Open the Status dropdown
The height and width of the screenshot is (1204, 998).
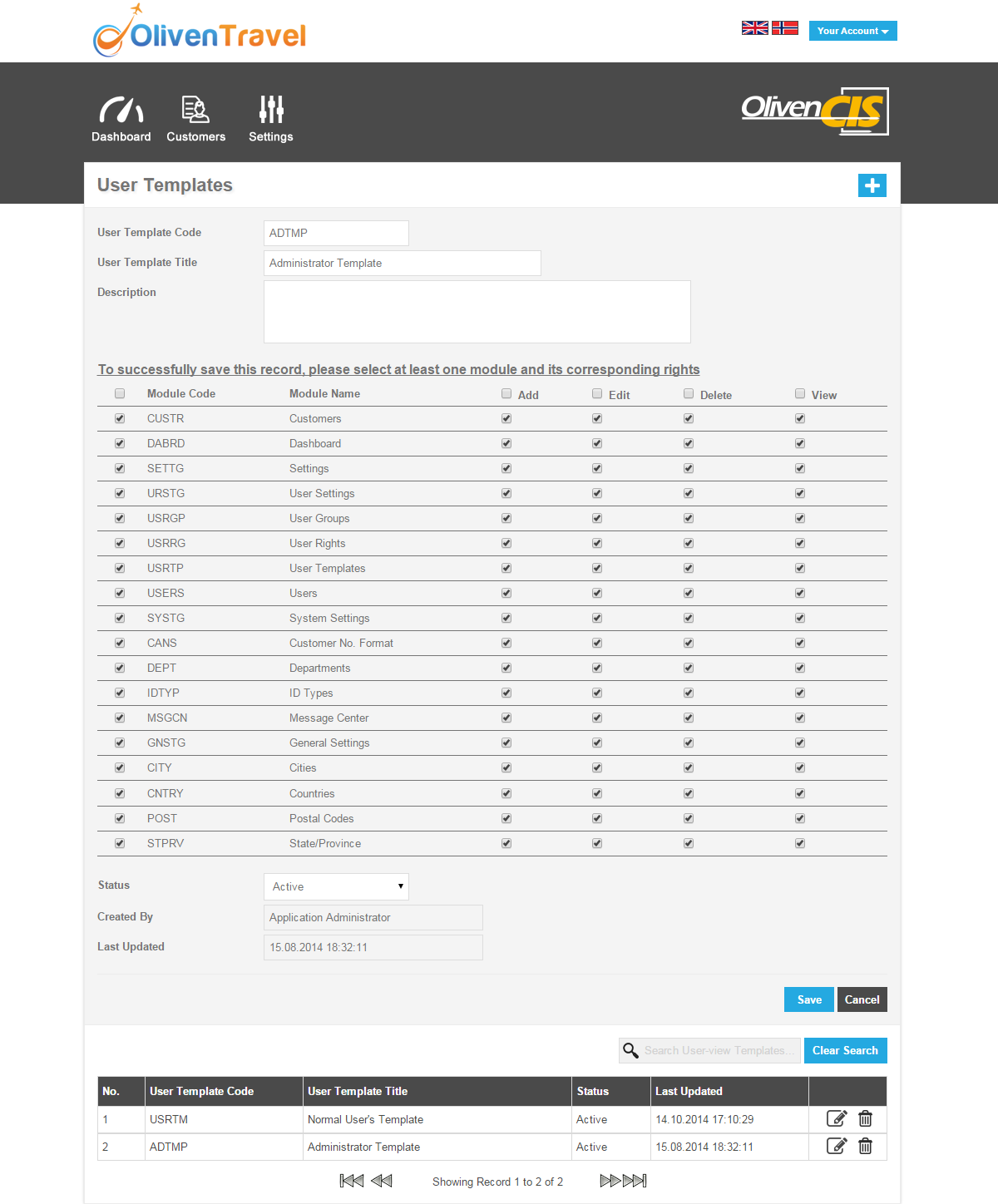coord(336,886)
